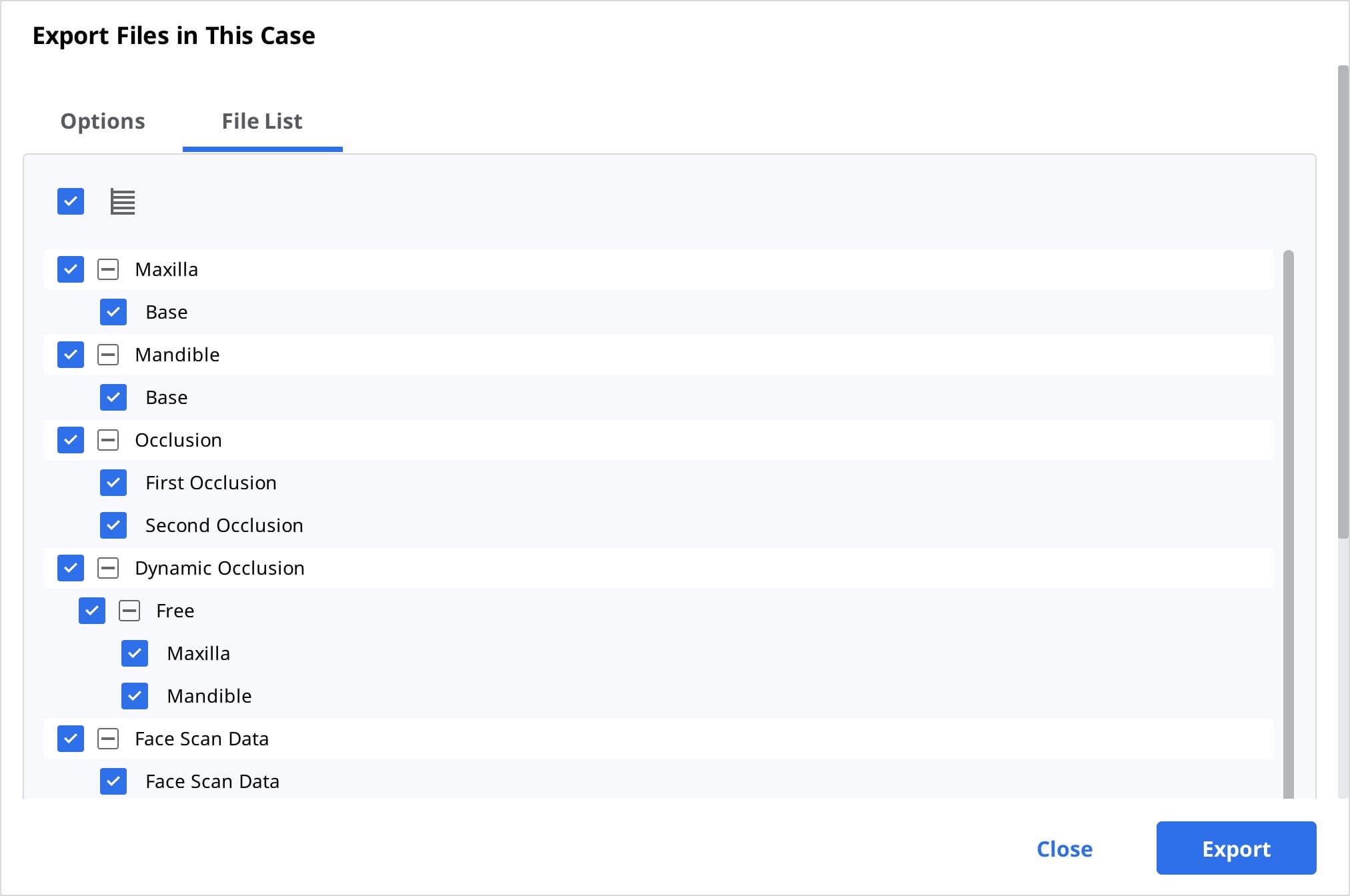Viewport: 1350px width, 896px height.
Task: Uncheck the Dynamic Occlusion group checkbox
Action: click(71, 568)
